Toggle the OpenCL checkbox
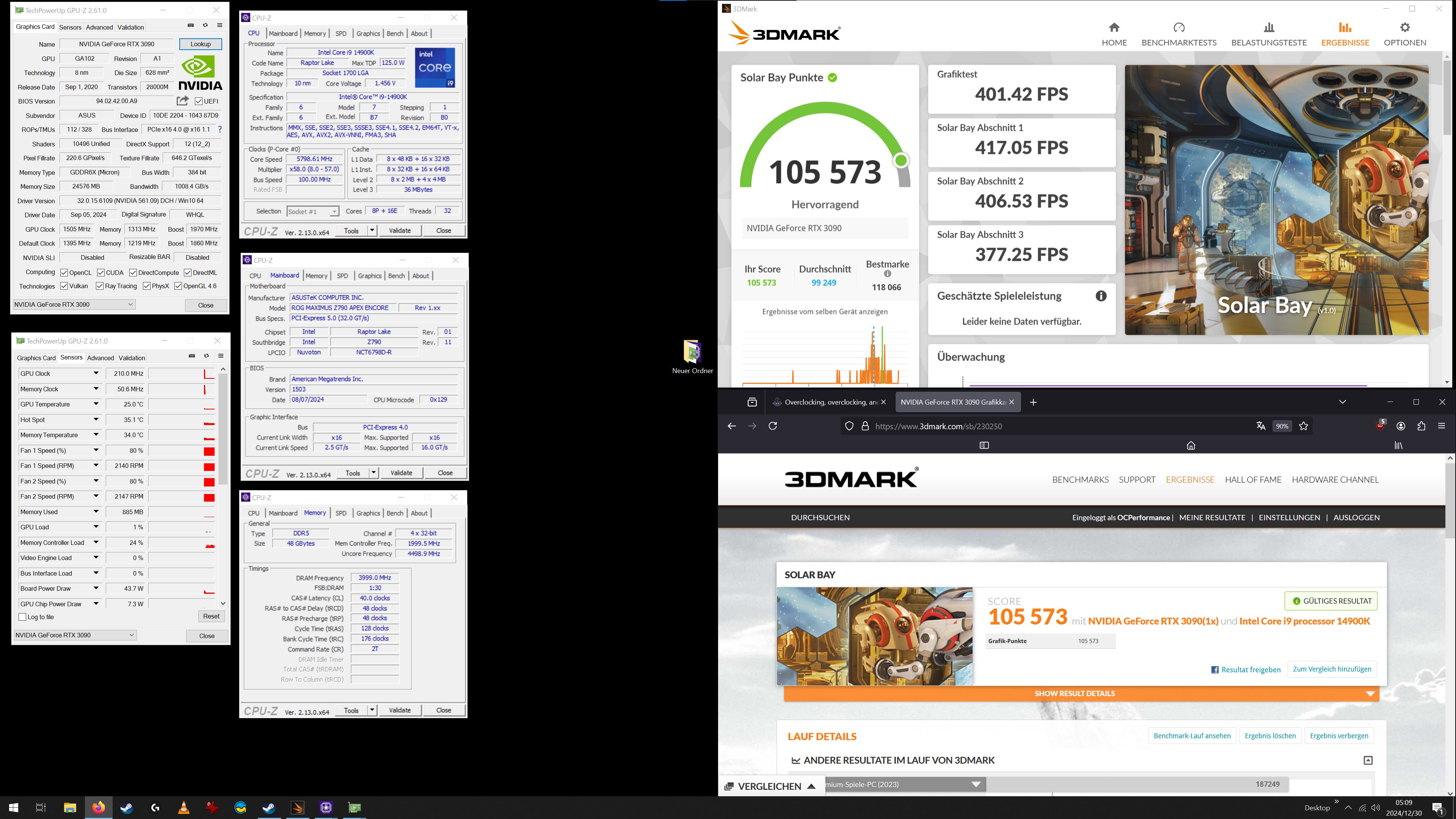Screen dimensions: 1456x819 (64, 273)
